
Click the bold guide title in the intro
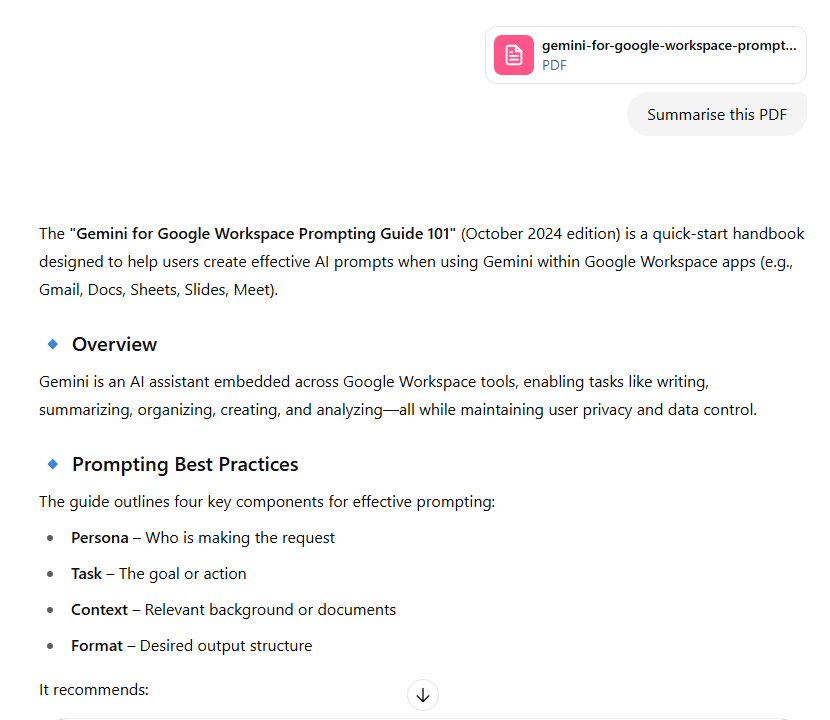coord(262,234)
